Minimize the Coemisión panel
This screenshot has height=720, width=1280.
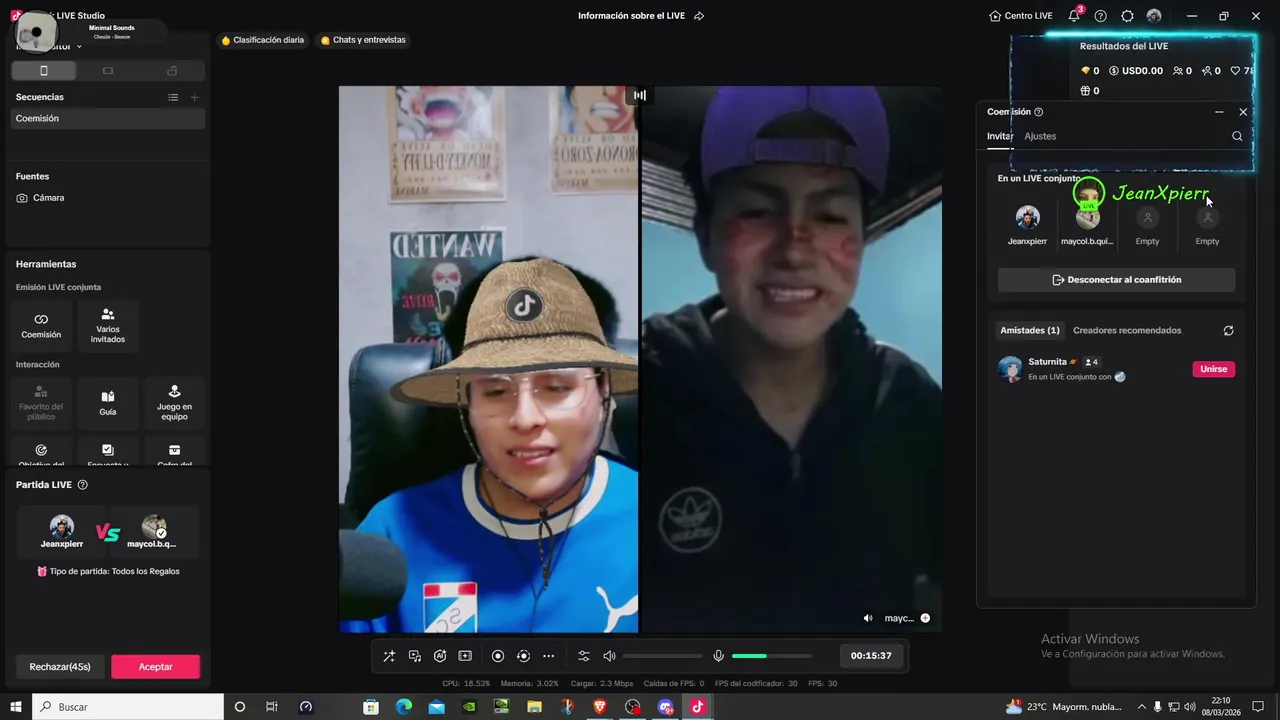click(x=1219, y=112)
